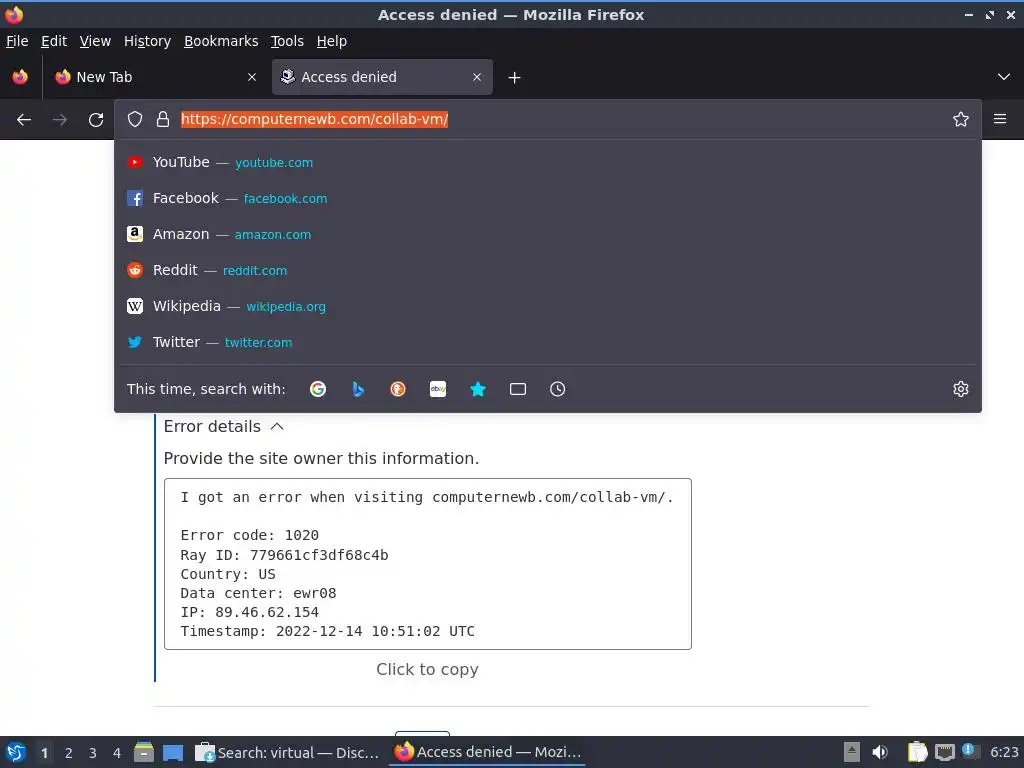
Task: Open the volume control in tray
Action: pos(880,752)
